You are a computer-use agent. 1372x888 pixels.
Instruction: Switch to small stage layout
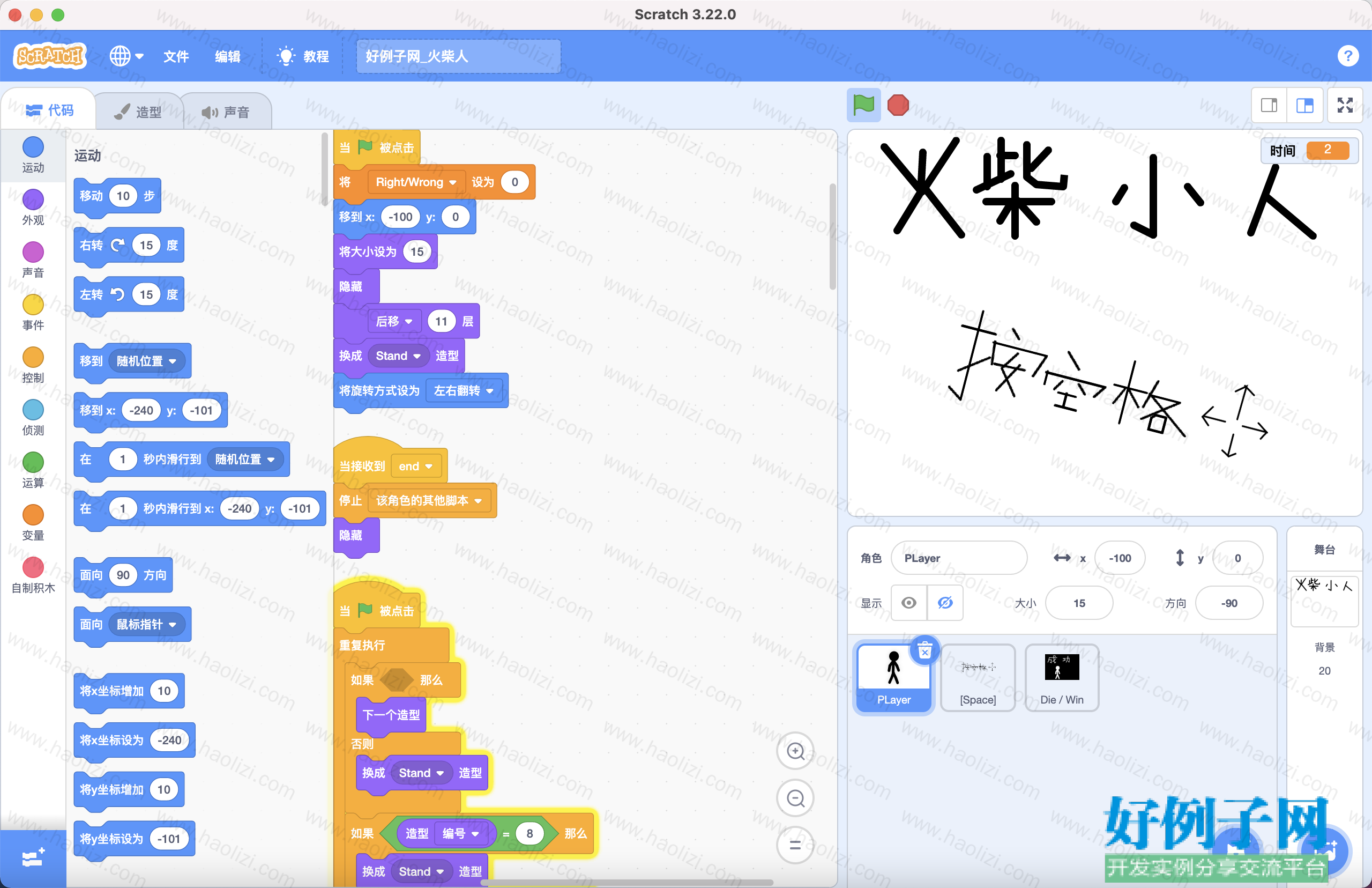coord(1269,105)
